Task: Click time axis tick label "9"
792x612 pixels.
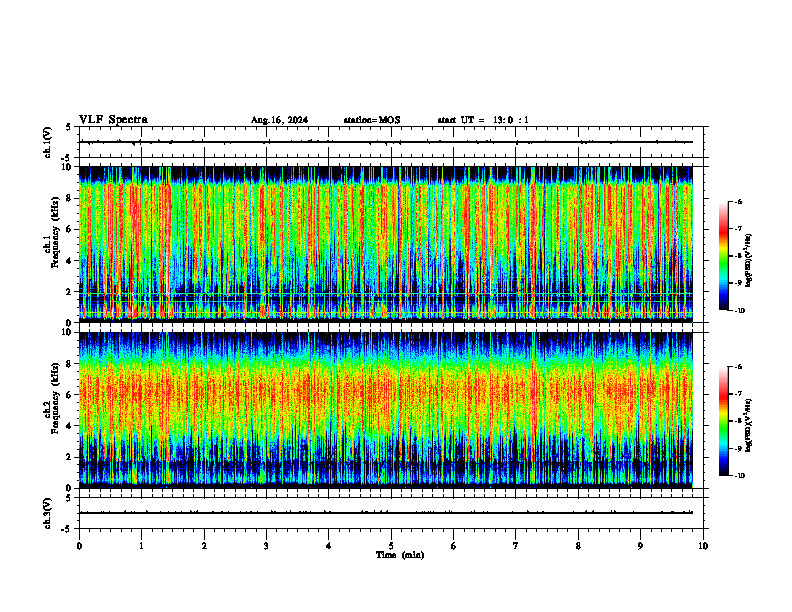Action: 640,546
